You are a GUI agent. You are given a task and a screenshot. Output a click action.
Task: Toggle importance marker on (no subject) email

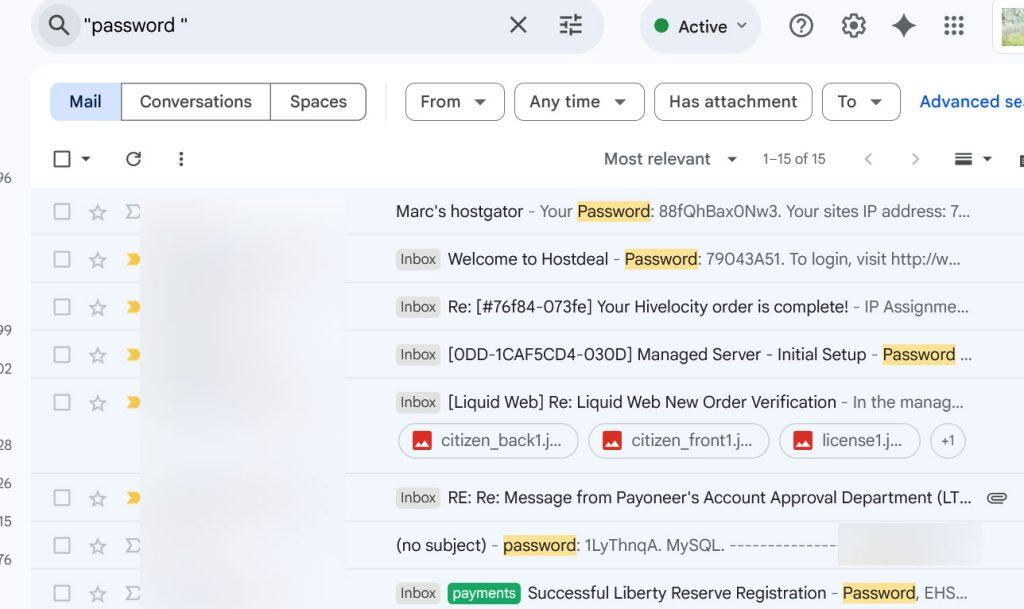point(133,545)
